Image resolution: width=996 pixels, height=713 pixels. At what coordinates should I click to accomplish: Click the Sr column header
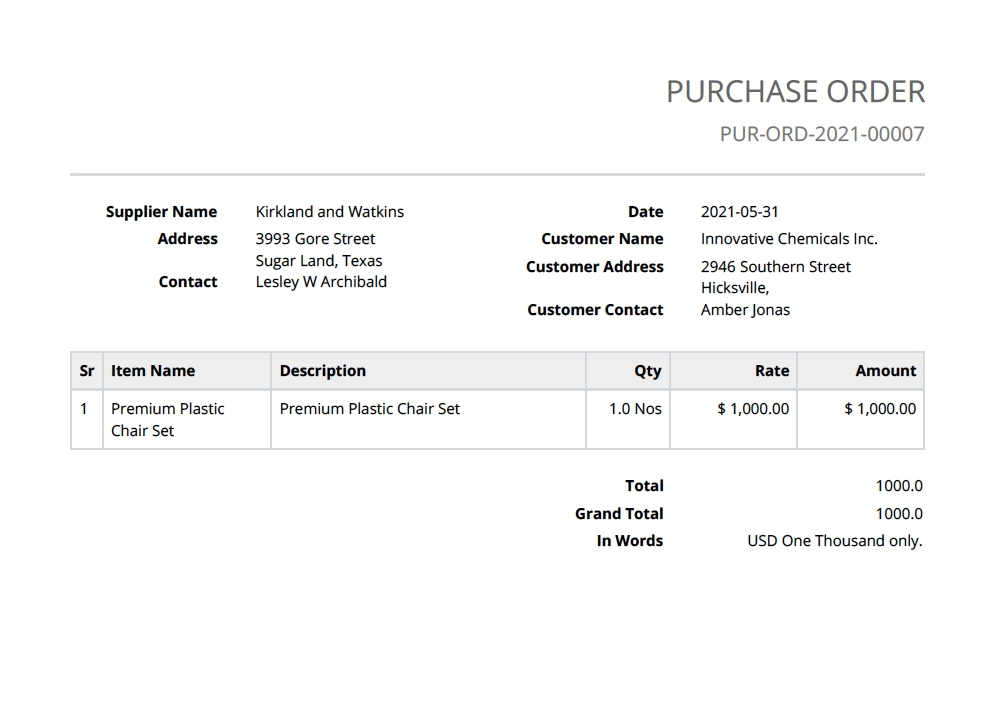coord(87,371)
